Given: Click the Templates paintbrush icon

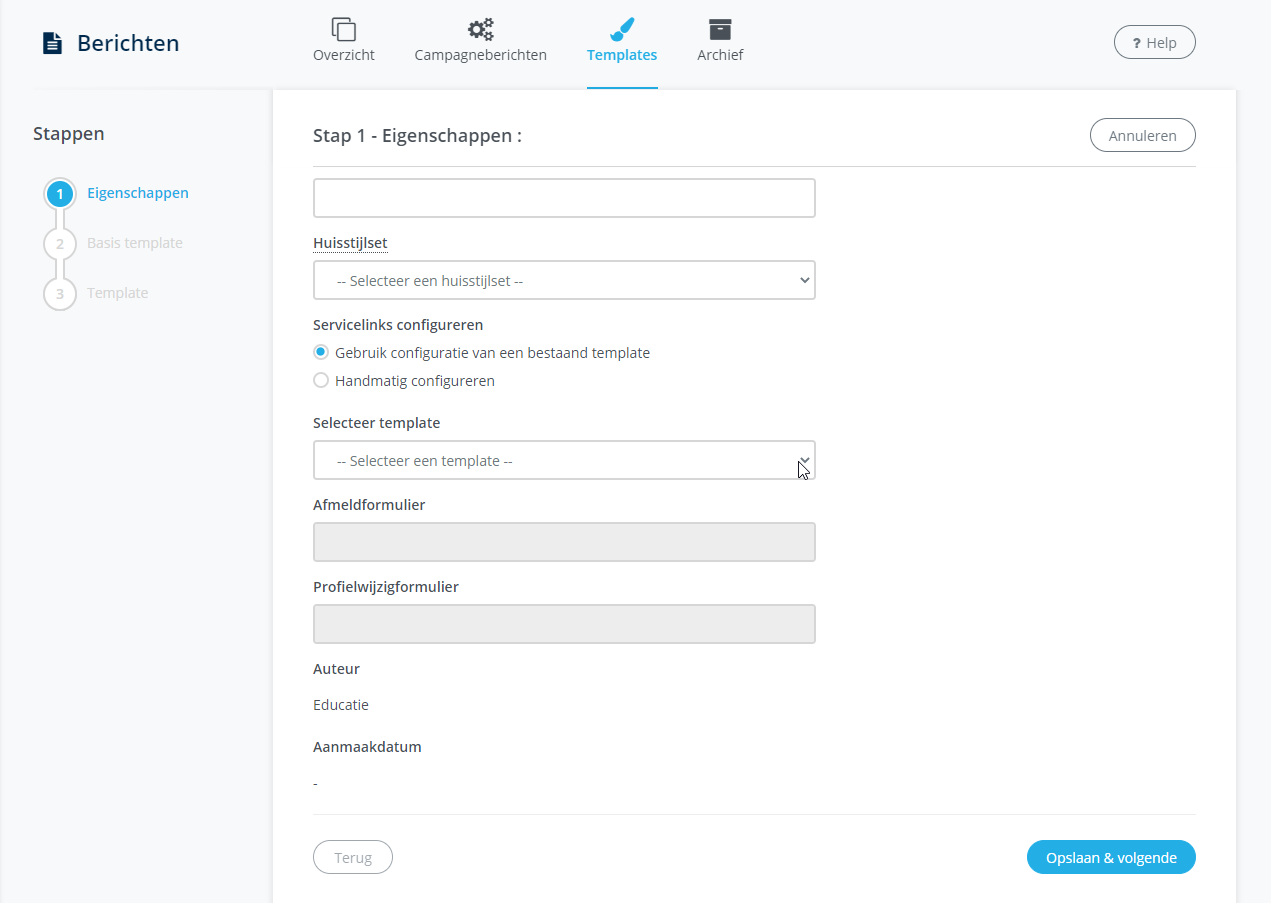Looking at the screenshot, I should coord(621,29).
